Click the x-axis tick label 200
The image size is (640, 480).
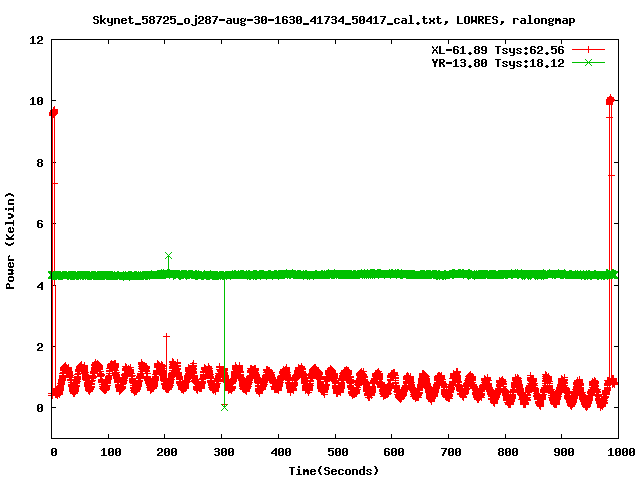tap(167, 452)
